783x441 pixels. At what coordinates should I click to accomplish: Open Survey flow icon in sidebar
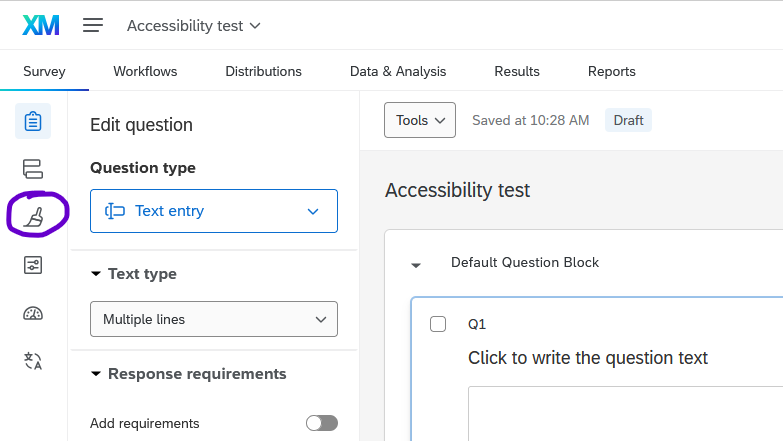click(33, 169)
